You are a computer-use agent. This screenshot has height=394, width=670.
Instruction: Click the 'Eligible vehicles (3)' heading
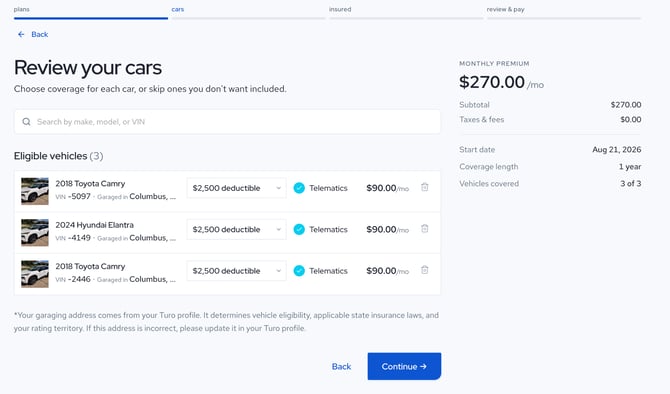pos(59,156)
